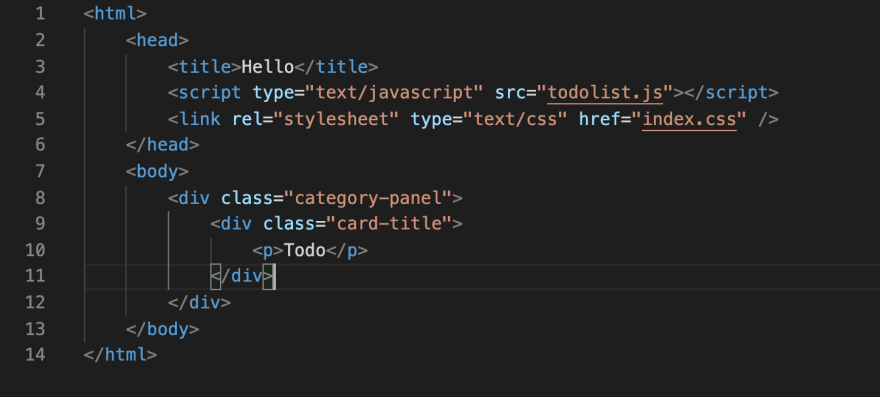880x397 pixels.
Task: Click the "card-title" class value
Action: point(389,224)
